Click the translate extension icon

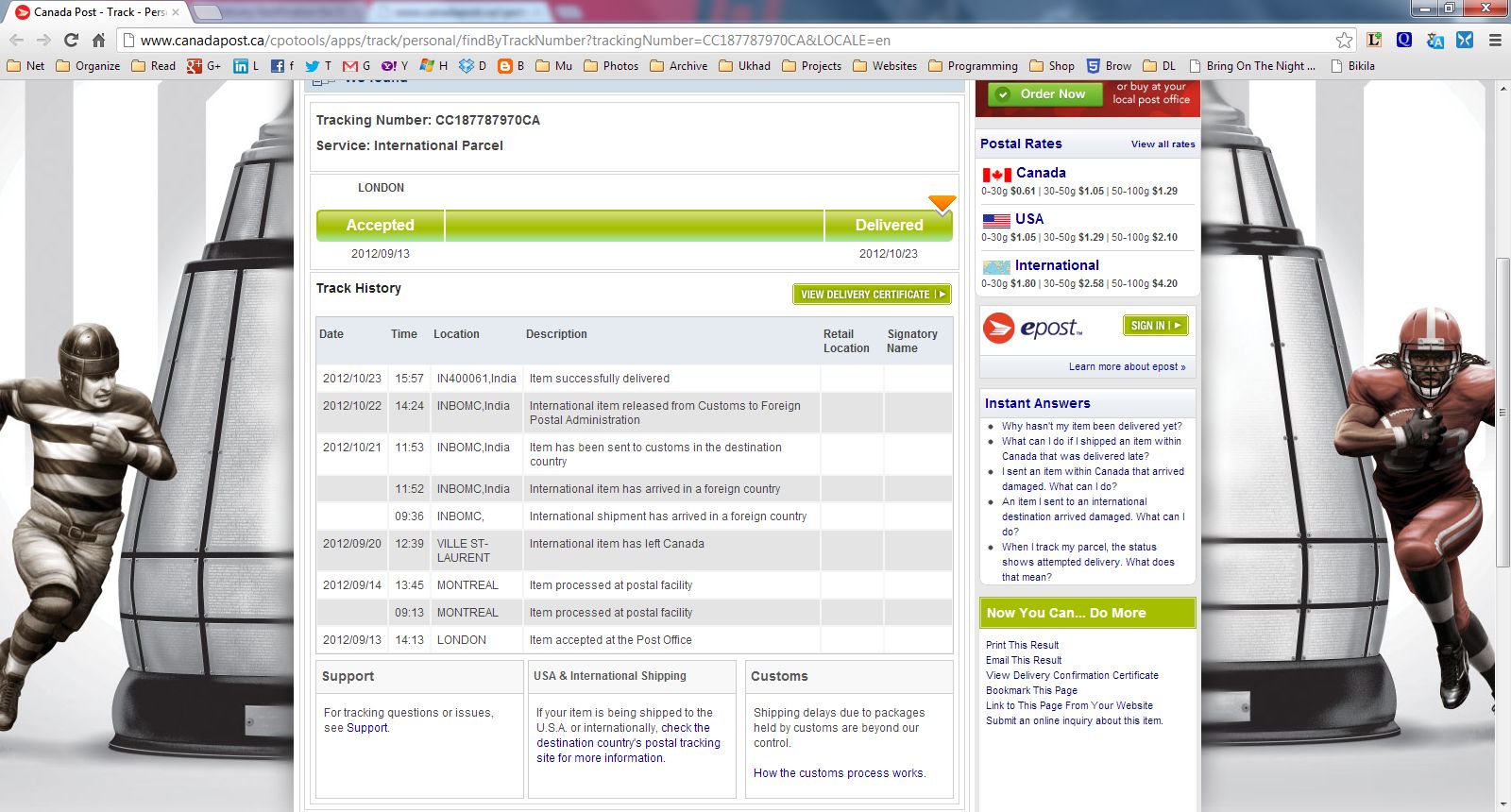(x=1435, y=40)
